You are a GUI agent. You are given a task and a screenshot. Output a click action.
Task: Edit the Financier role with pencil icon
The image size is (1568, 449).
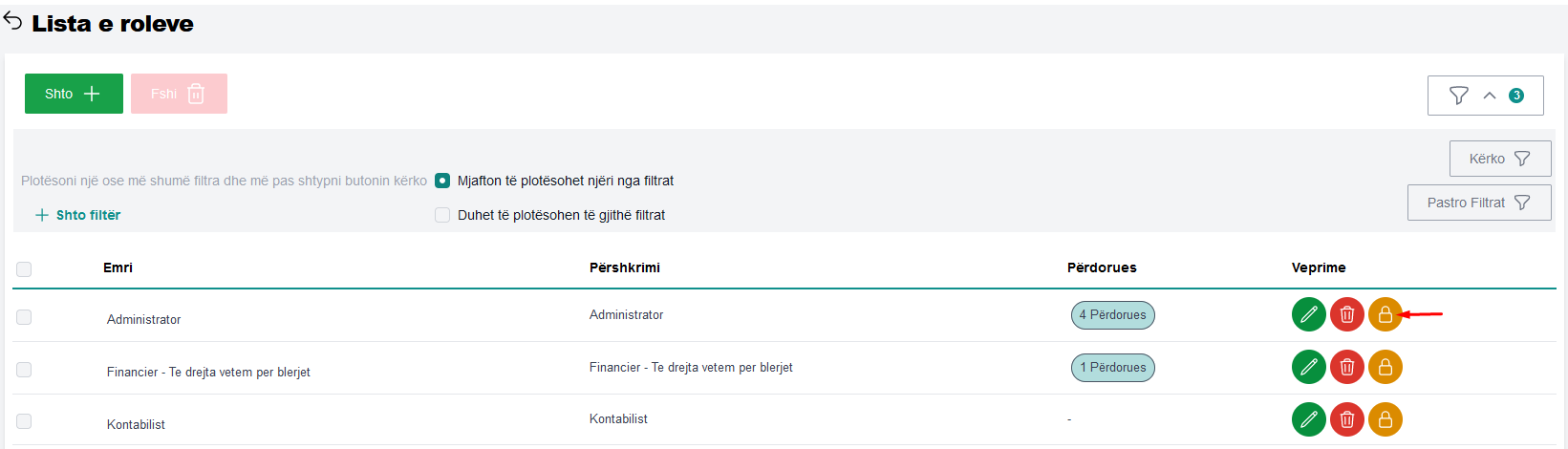1308,367
